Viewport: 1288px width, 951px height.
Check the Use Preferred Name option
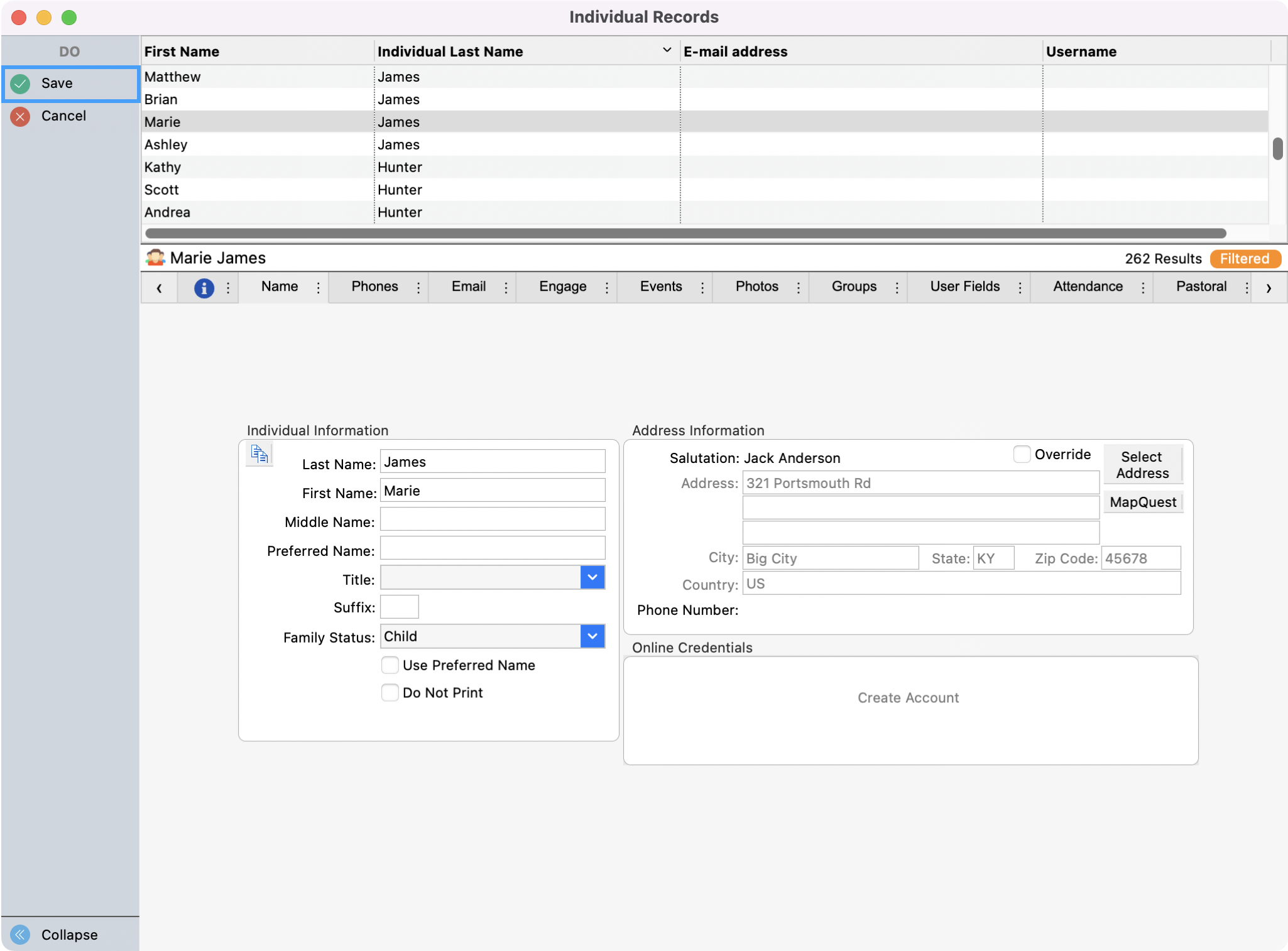coord(390,665)
